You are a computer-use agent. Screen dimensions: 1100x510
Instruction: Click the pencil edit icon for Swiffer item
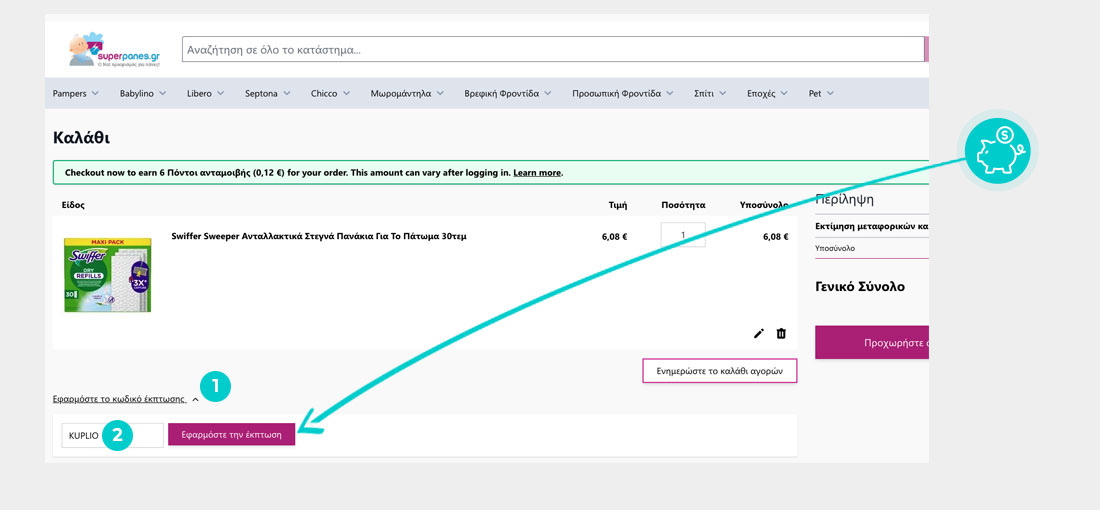[759, 333]
